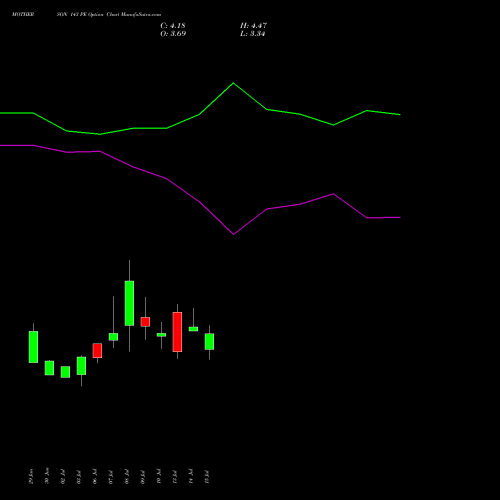Click the '30 Jun' date label
The image size is (500, 500).
pyautogui.click(x=47, y=476)
